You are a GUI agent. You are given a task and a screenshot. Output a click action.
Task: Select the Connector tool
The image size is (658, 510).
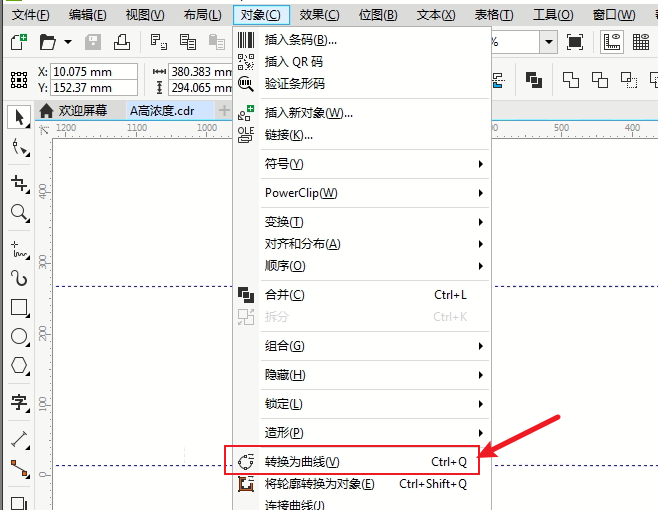20,468
